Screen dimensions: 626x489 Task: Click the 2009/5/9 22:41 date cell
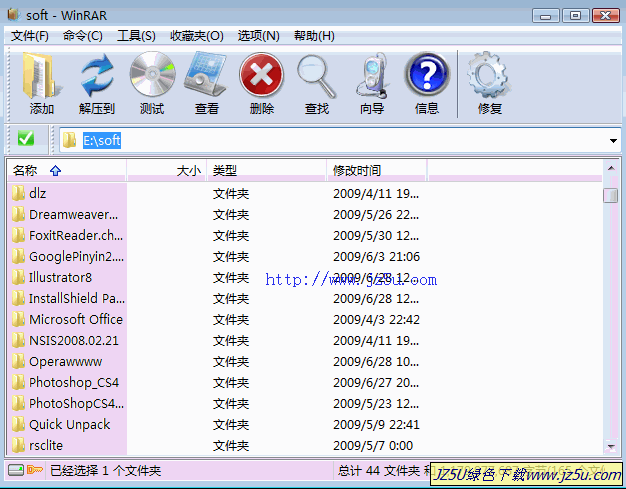pyautogui.click(x=376, y=424)
